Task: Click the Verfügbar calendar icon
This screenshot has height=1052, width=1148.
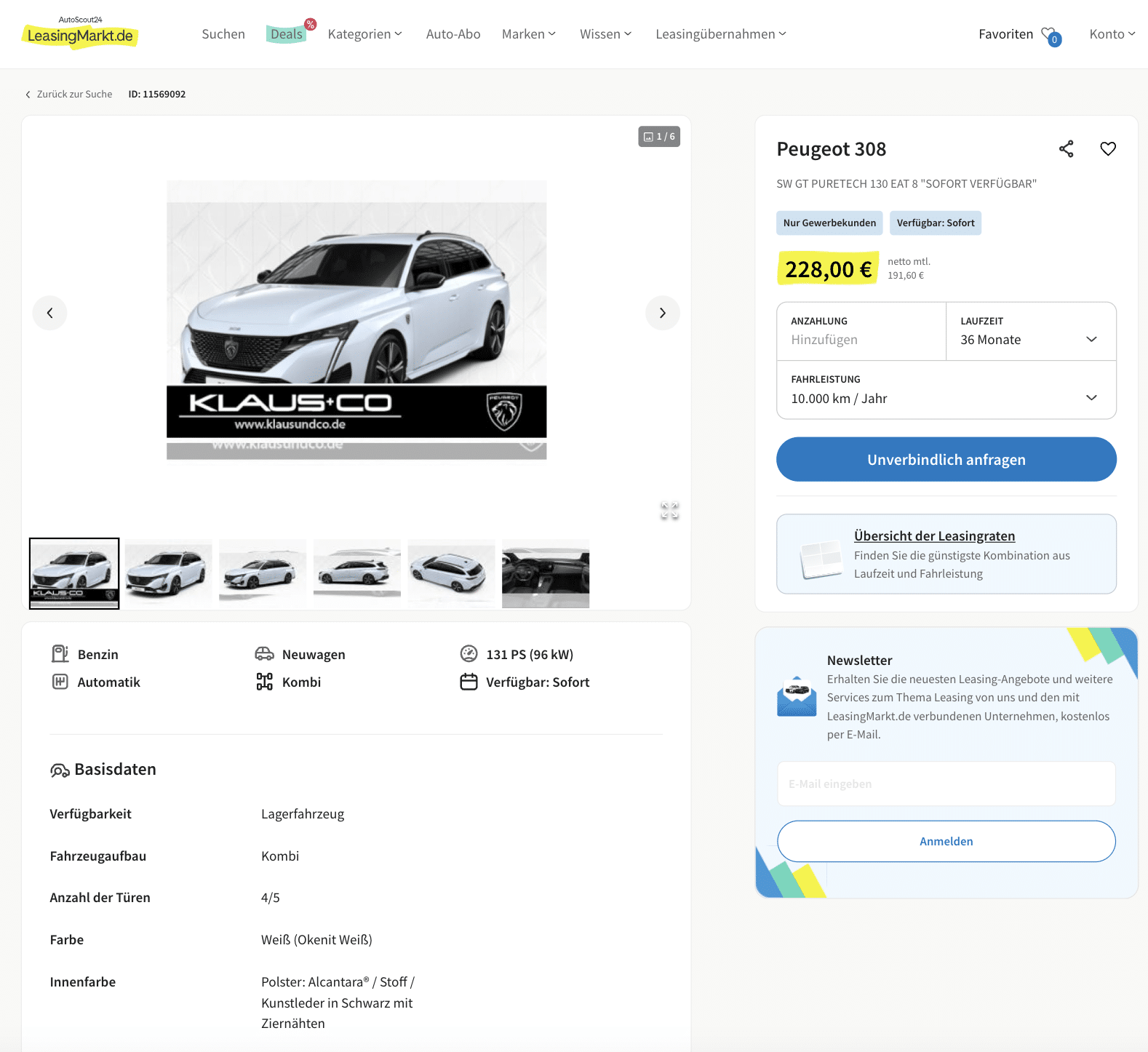Action: [x=469, y=682]
